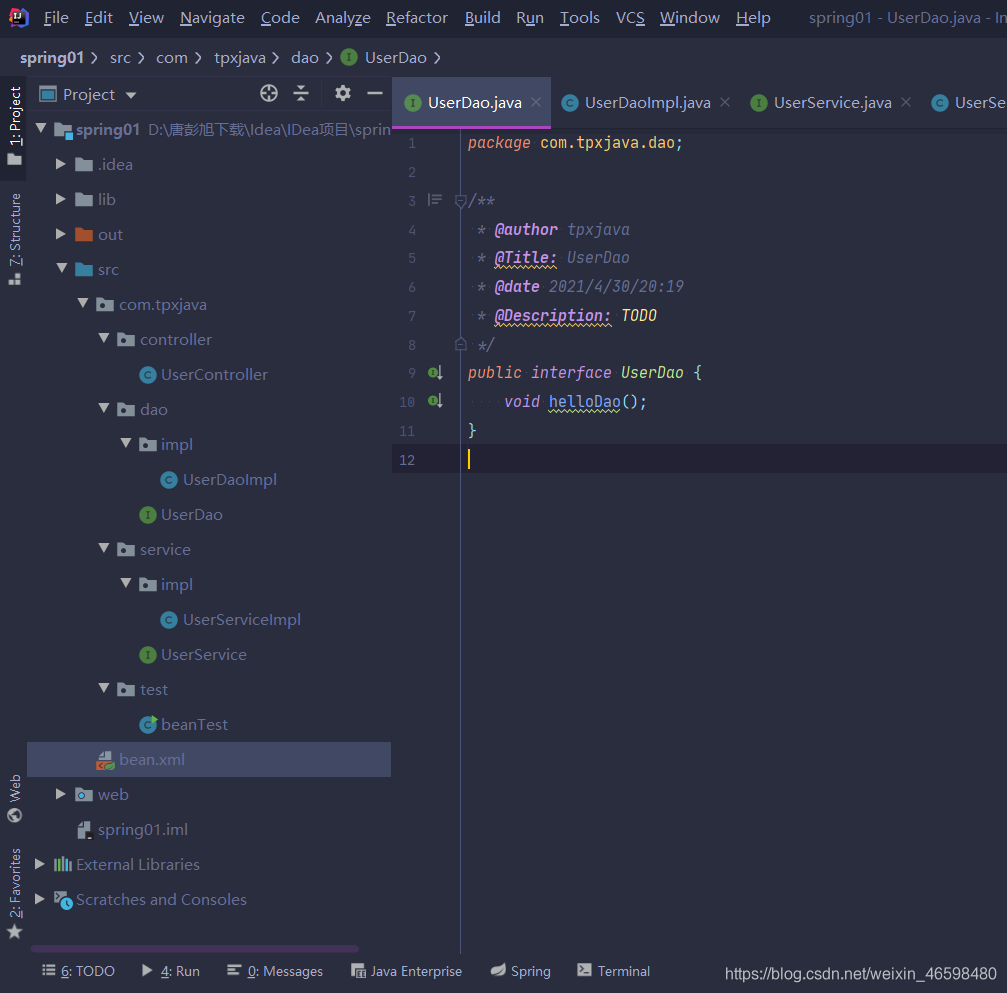Viewport: 1007px width, 993px height.
Task: Click the src breadcrumb segment
Action: 120,58
